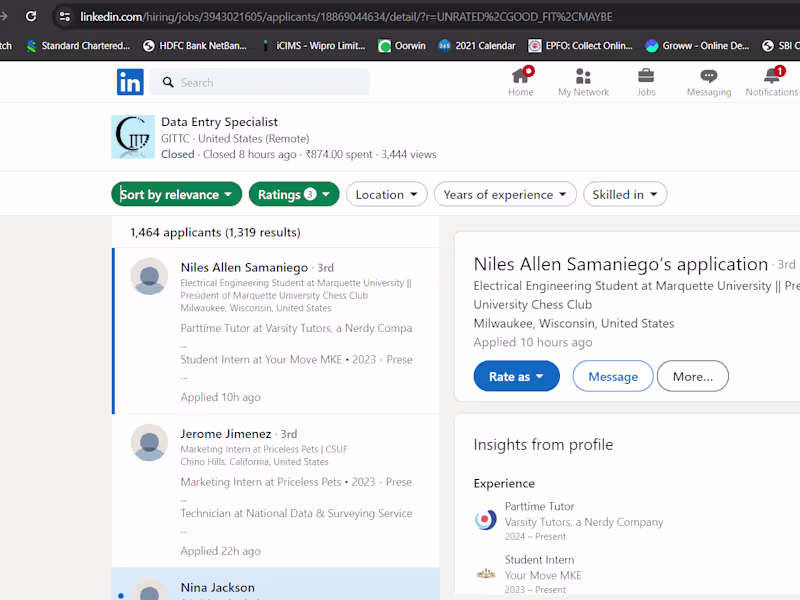Image resolution: width=800 pixels, height=600 pixels.
Task: Open the More... options for Niles
Action: point(692,375)
